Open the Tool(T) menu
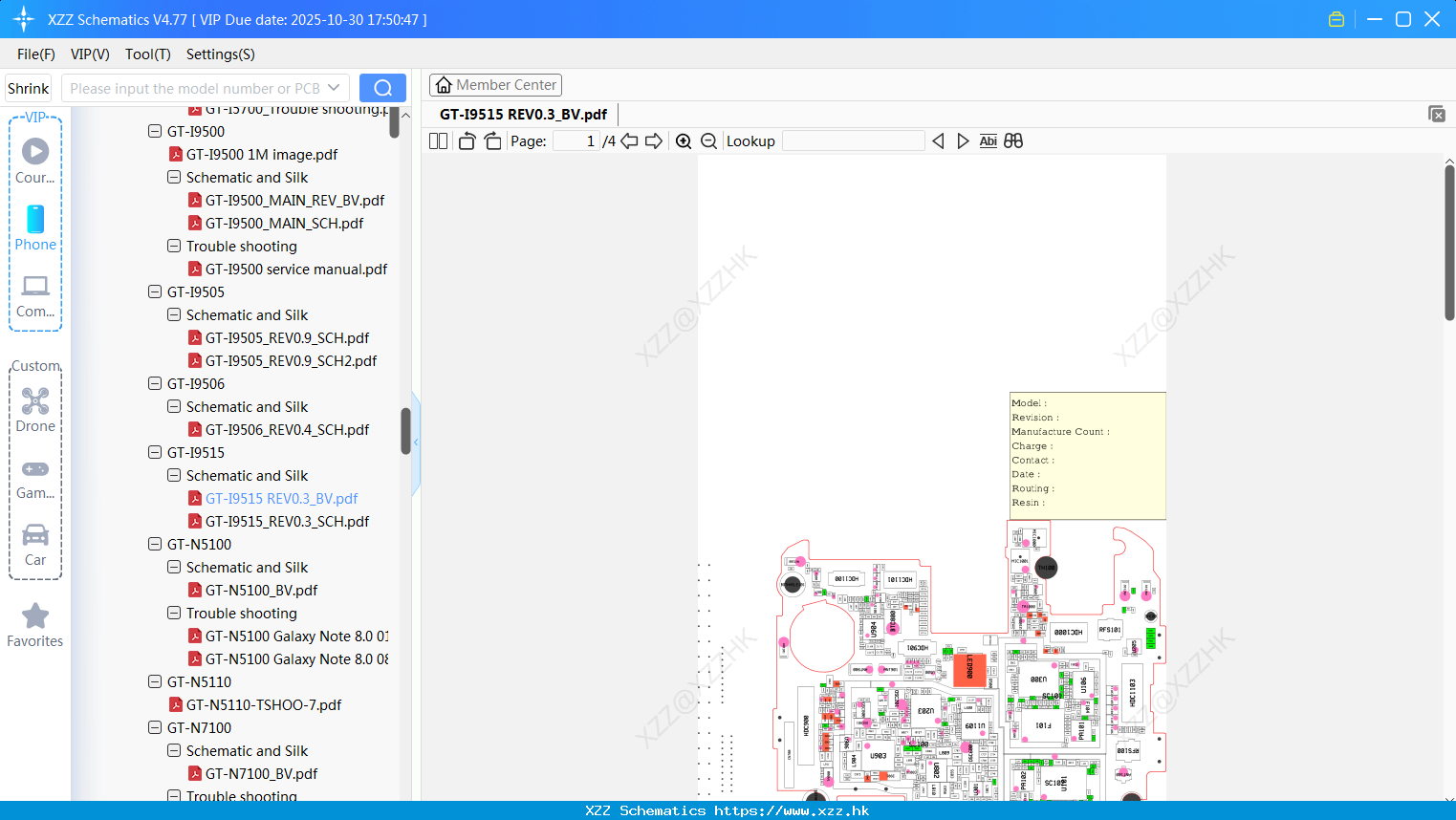Image resolution: width=1456 pixels, height=820 pixels. [148, 54]
